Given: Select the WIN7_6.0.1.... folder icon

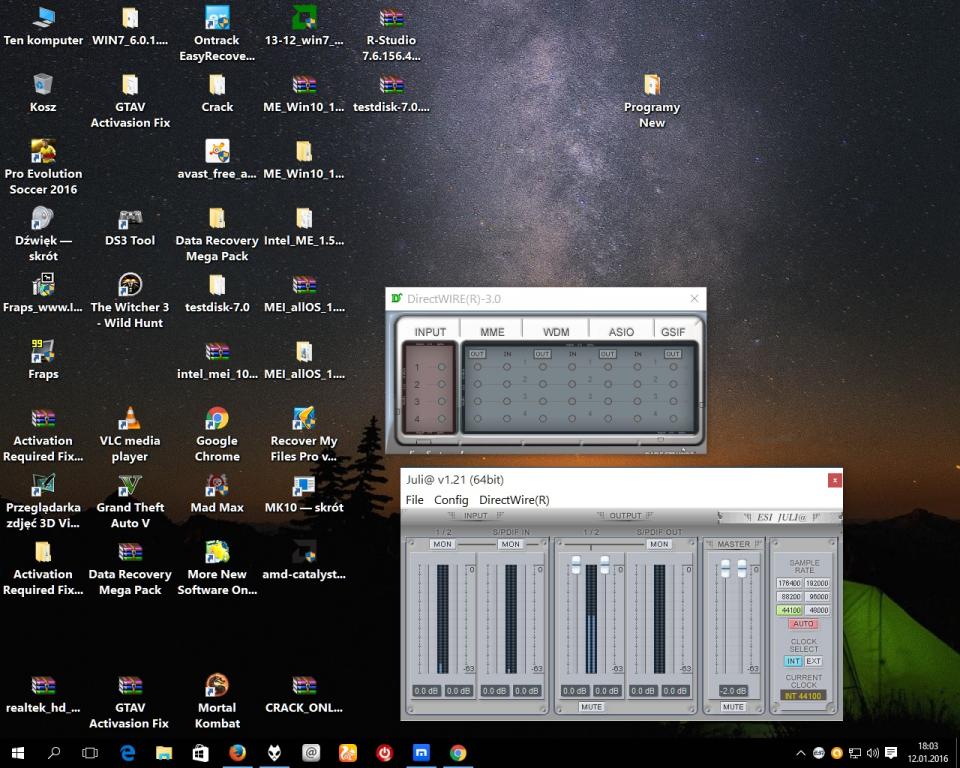Looking at the screenshot, I should click(130, 27).
